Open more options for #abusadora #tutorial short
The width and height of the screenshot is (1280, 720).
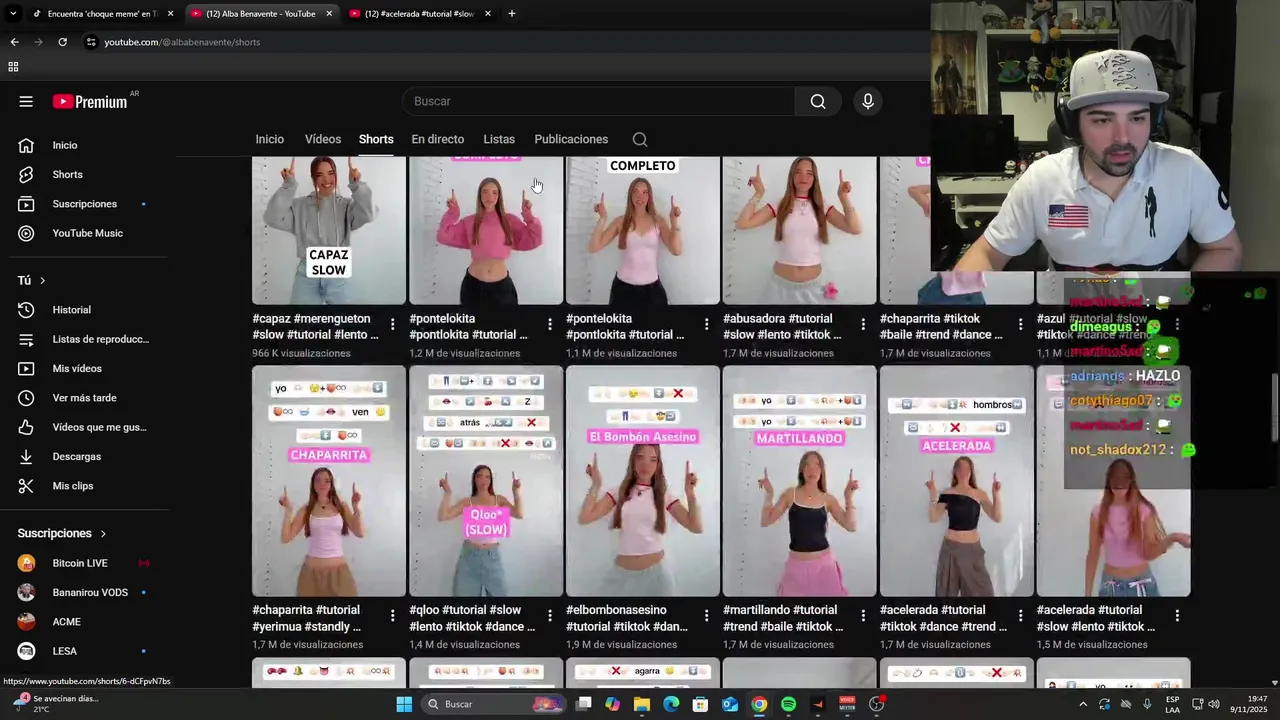click(863, 324)
